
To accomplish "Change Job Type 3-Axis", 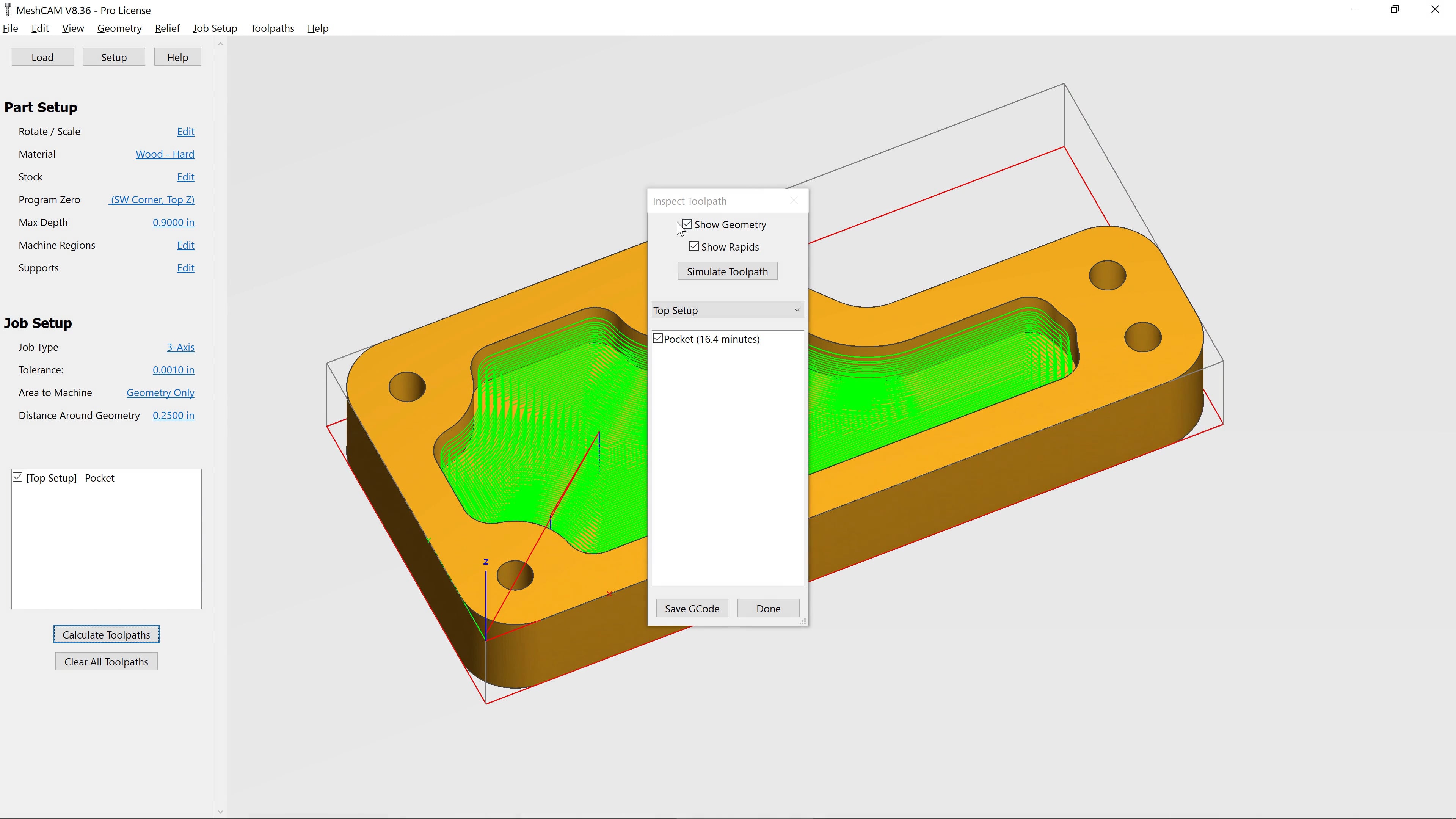I will [x=180, y=347].
